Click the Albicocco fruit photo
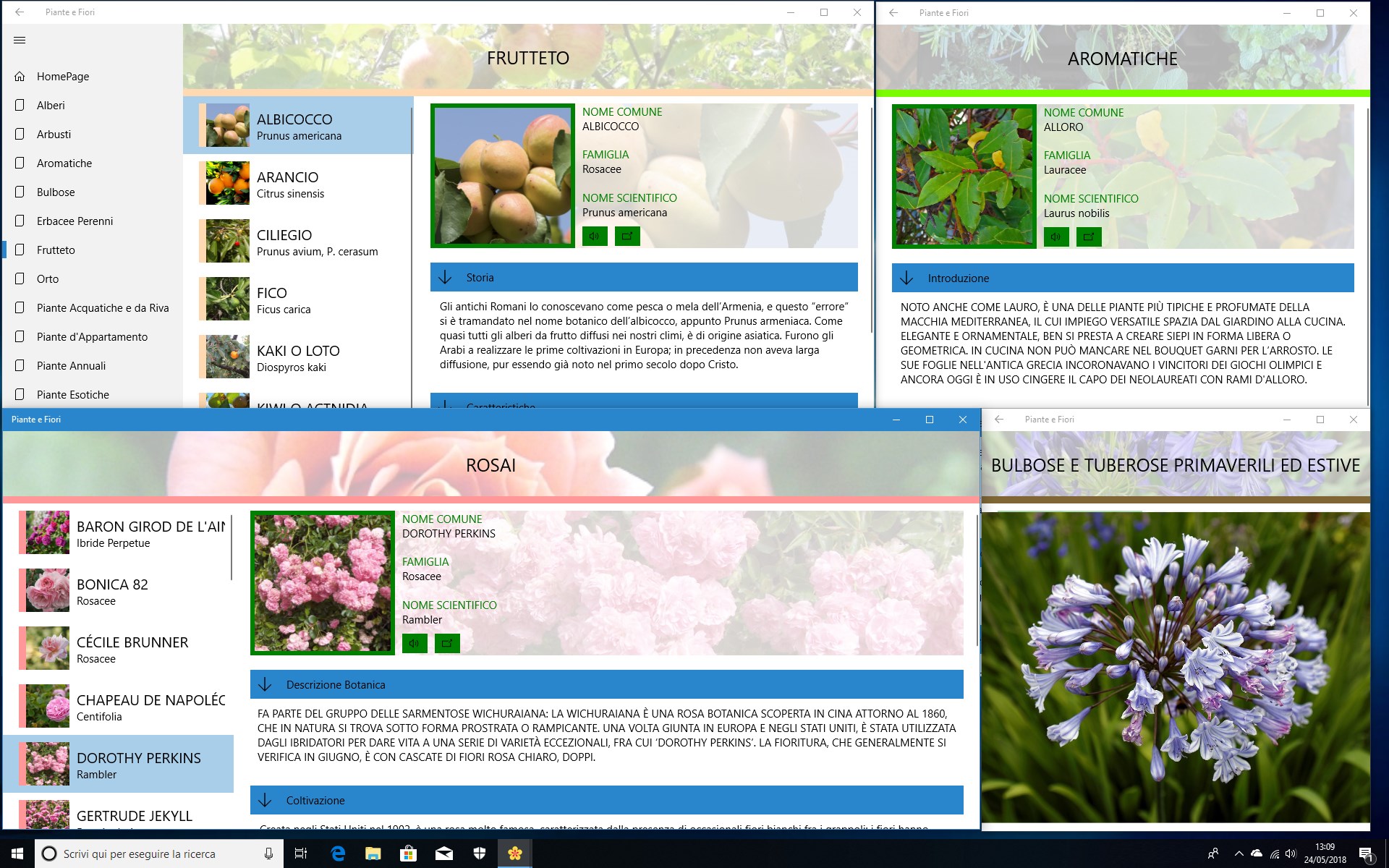This screenshot has width=1389, height=868. point(502,176)
